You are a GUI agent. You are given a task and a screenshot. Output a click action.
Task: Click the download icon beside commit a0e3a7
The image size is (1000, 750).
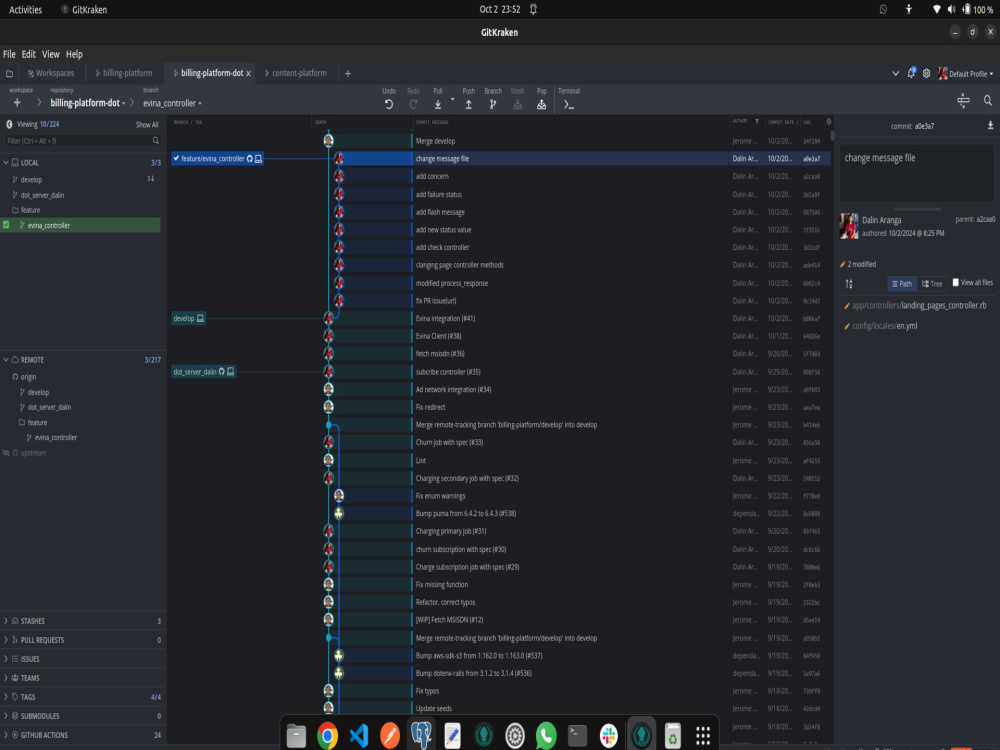point(990,126)
